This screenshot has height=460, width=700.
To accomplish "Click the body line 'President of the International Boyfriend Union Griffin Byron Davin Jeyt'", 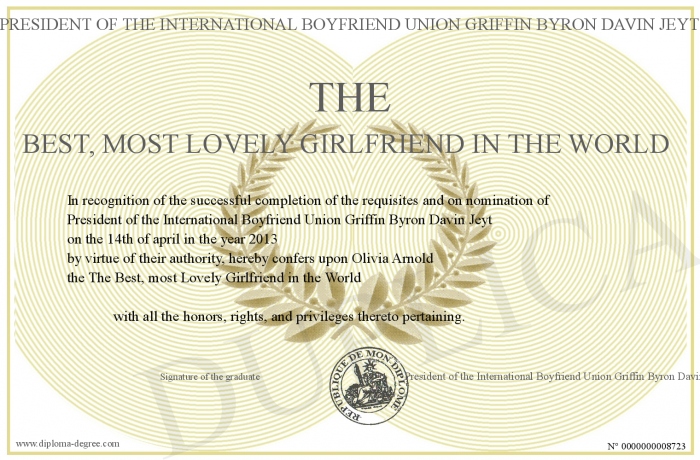I will tap(279, 220).
